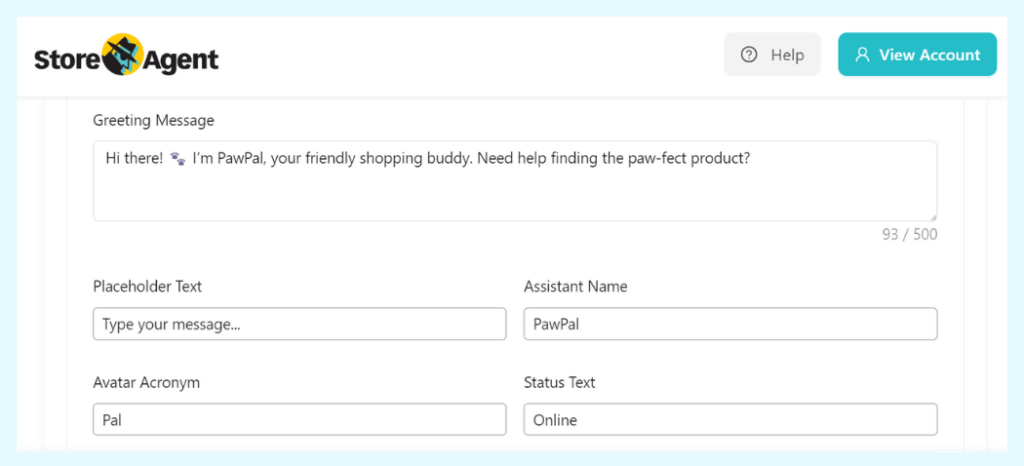Viewport: 1024px width, 466px height.
Task: Click the Placeholder Text field label
Action: (x=147, y=286)
